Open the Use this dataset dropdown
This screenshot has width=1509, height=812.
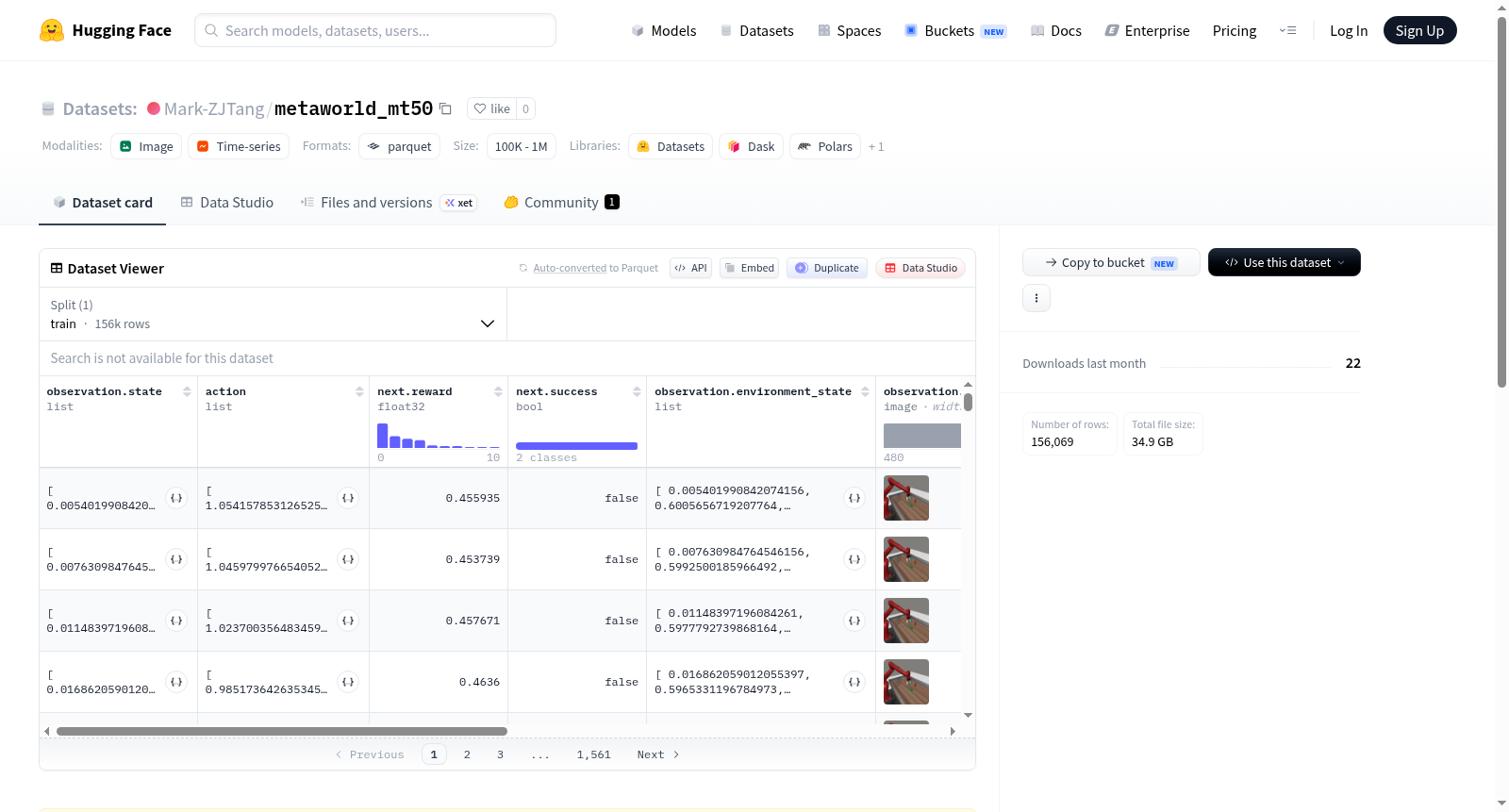(x=1285, y=262)
